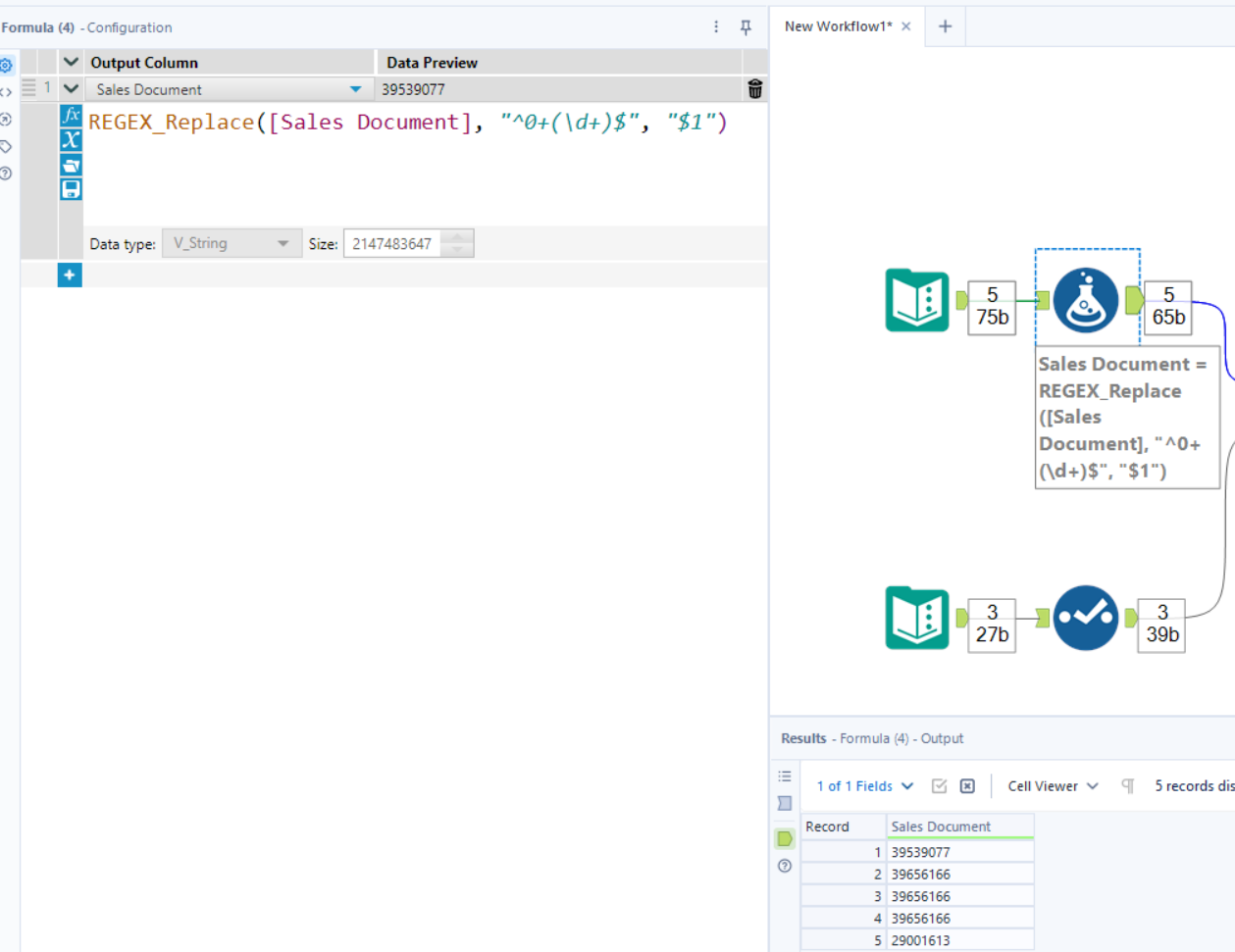
Task: Increase the Size value with the stepper arrow
Action: 457,238
